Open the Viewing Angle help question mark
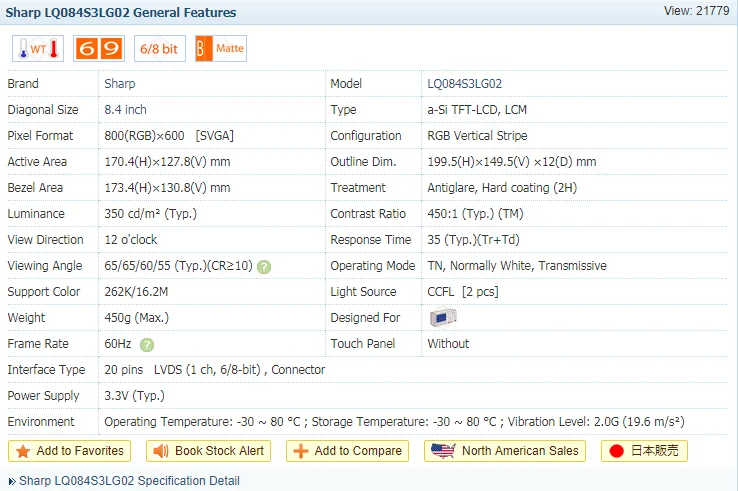Viewport: 738px width, 491px height. [x=264, y=267]
